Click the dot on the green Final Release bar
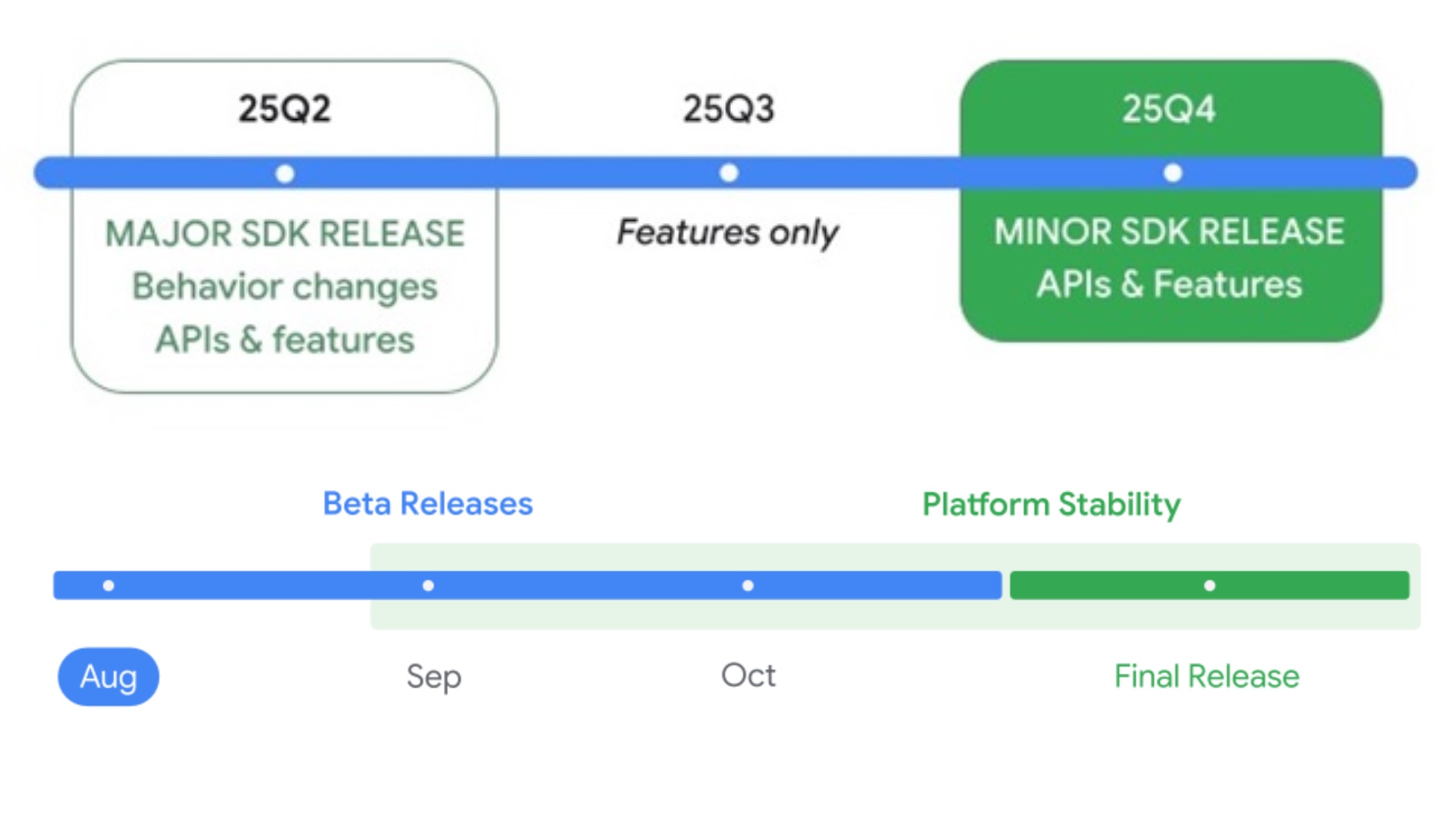 pos(1210,585)
